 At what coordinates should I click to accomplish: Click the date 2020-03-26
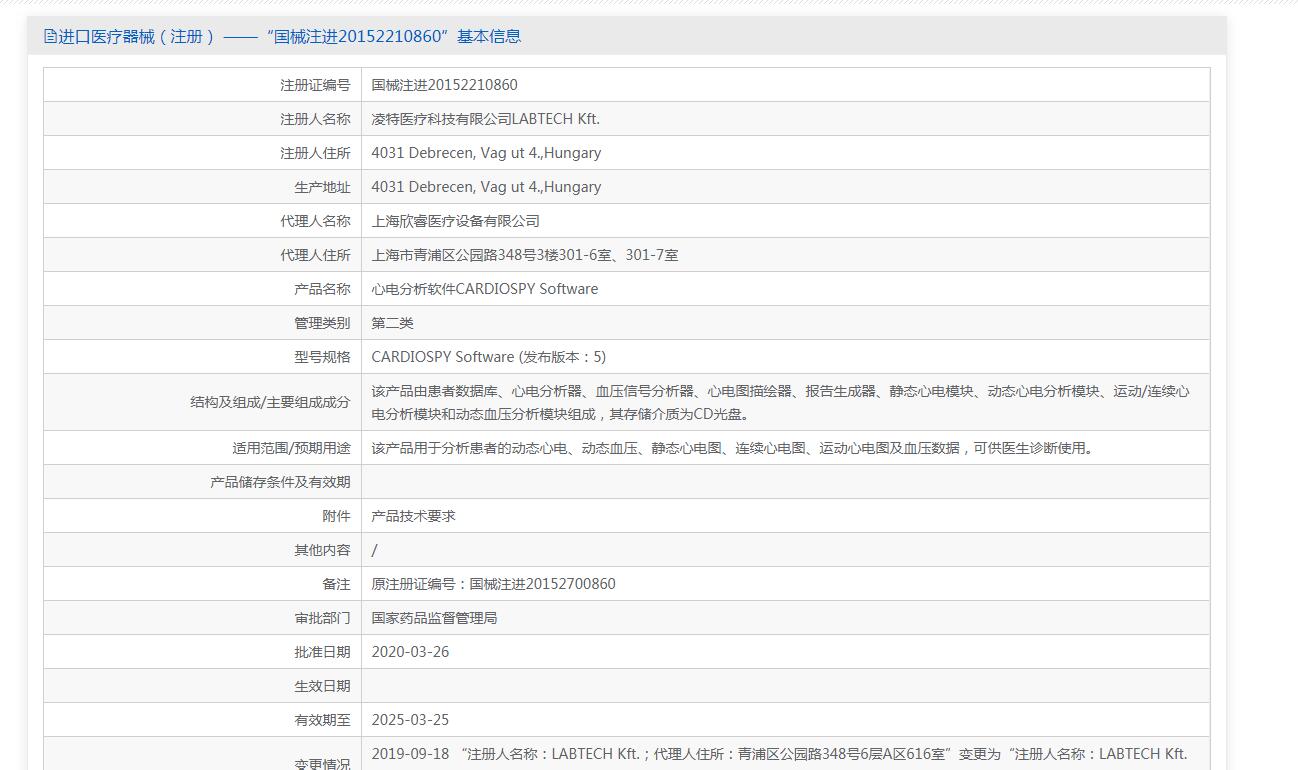(x=411, y=652)
